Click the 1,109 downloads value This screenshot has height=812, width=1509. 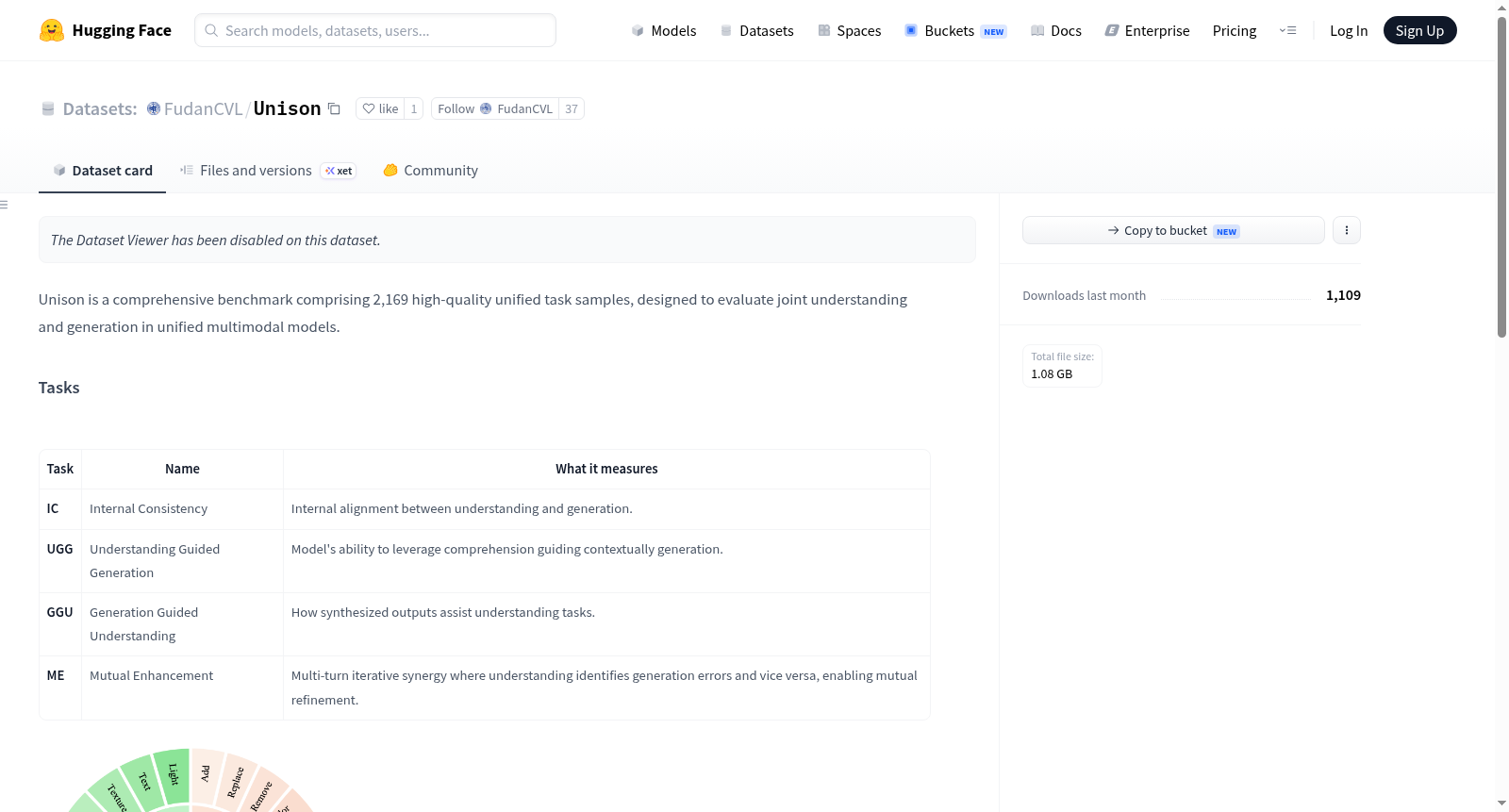click(1343, 295)
